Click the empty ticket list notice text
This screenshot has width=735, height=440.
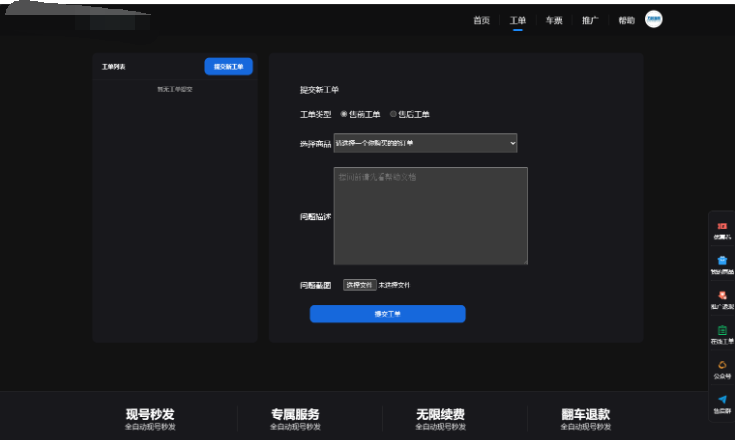[x=175, y=89]
